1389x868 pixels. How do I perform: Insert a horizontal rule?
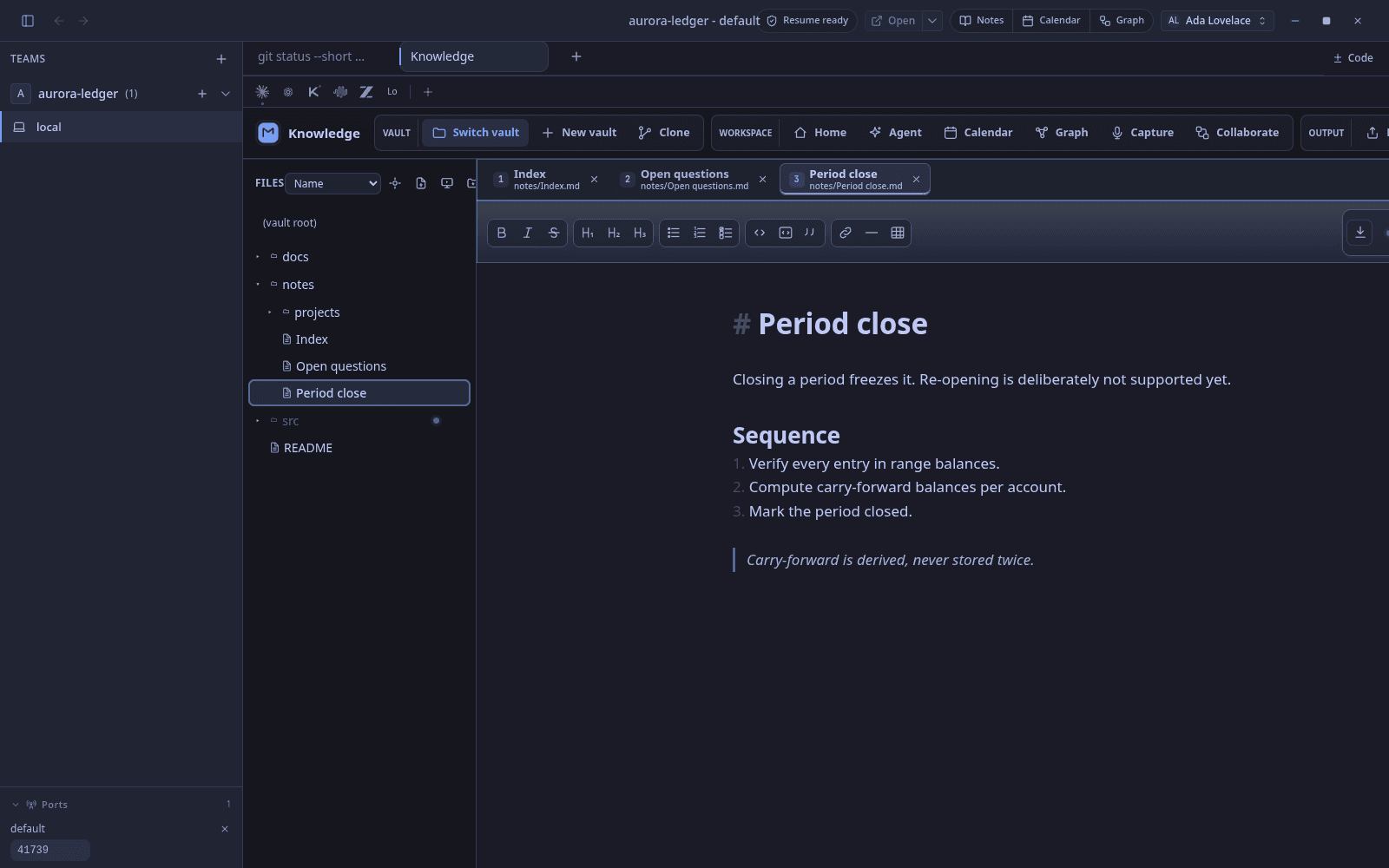pyautogui.click(x=872, y=233)
